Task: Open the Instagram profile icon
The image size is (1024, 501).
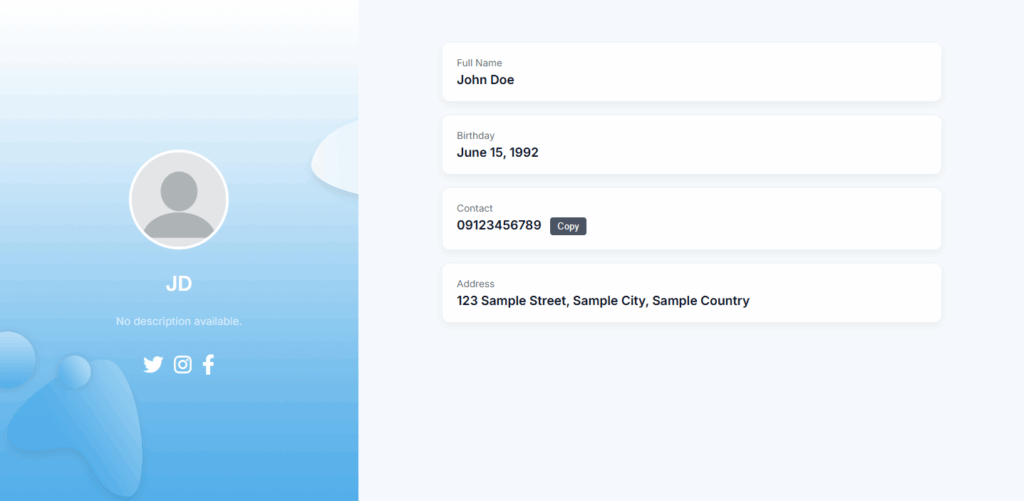Action: 183,365
